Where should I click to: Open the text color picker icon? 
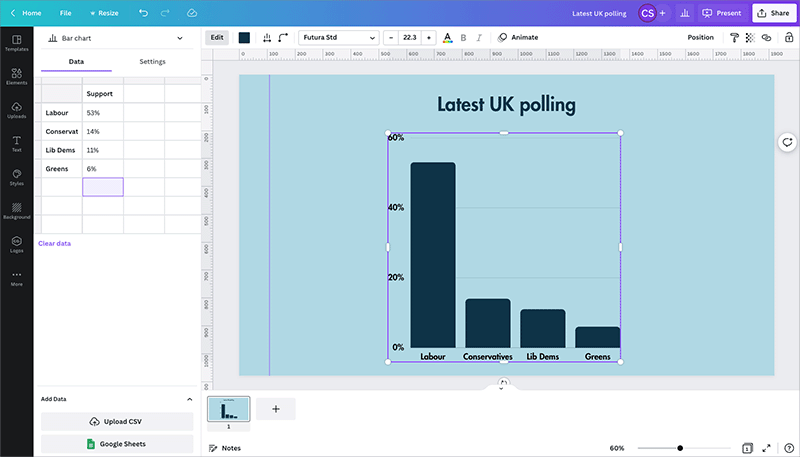pos(447,37)
